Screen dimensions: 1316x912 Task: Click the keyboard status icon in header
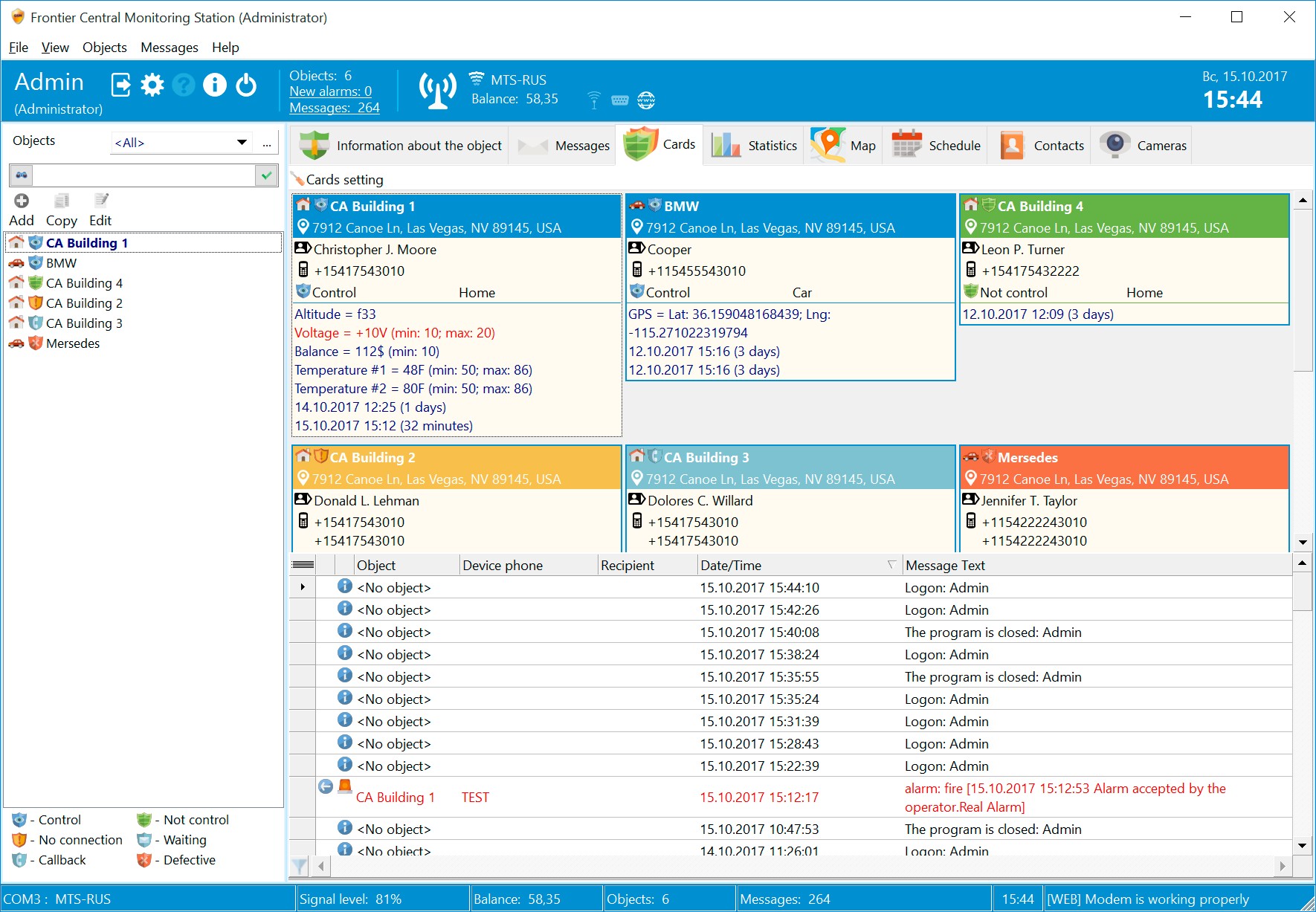620,100
